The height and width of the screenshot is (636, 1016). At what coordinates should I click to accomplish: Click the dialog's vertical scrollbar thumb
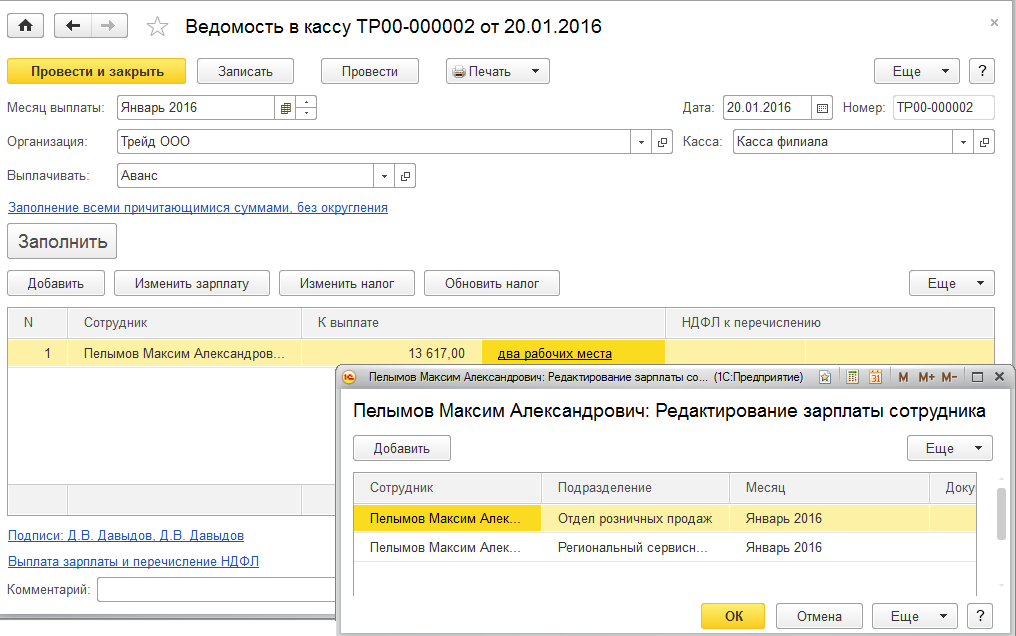pos(1002,515)
